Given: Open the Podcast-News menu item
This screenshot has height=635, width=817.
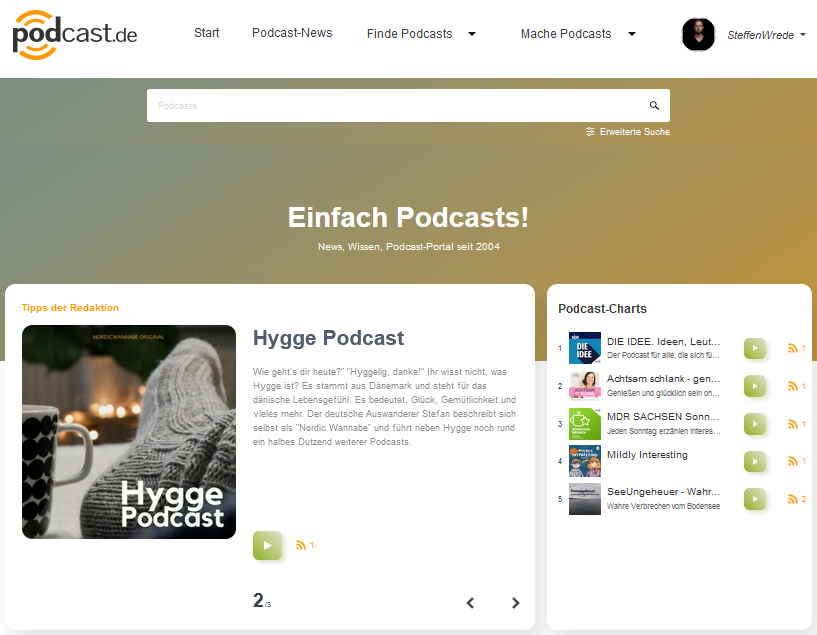Looking at the screenshot, I should pyautogui.click(x=292, y=33).
